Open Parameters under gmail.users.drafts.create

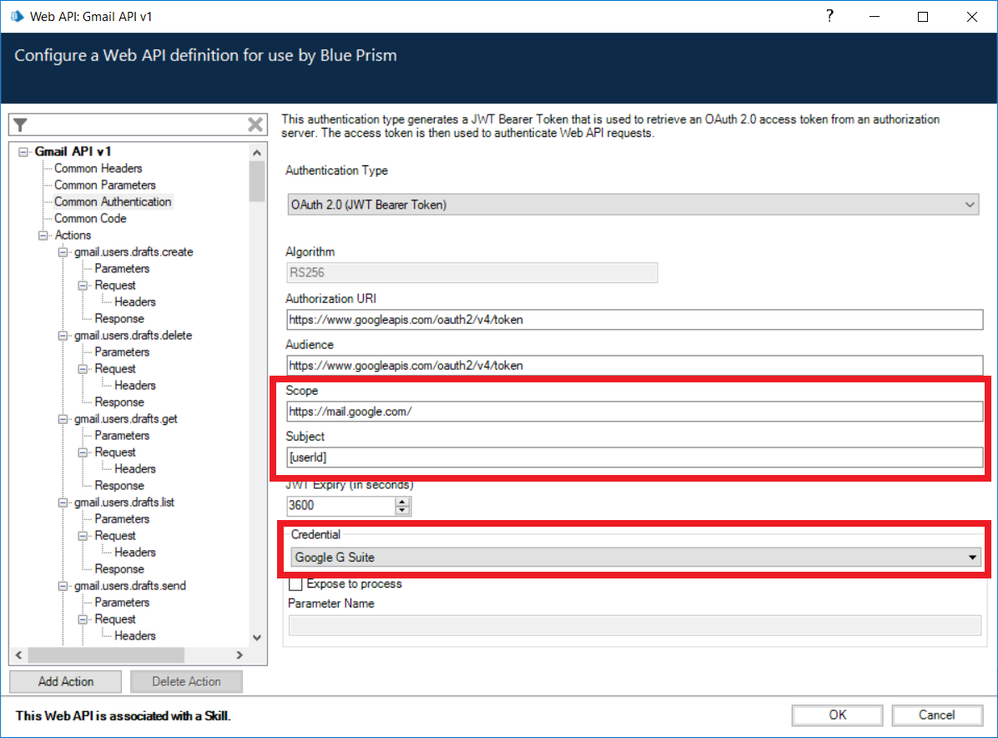(122, 268)
